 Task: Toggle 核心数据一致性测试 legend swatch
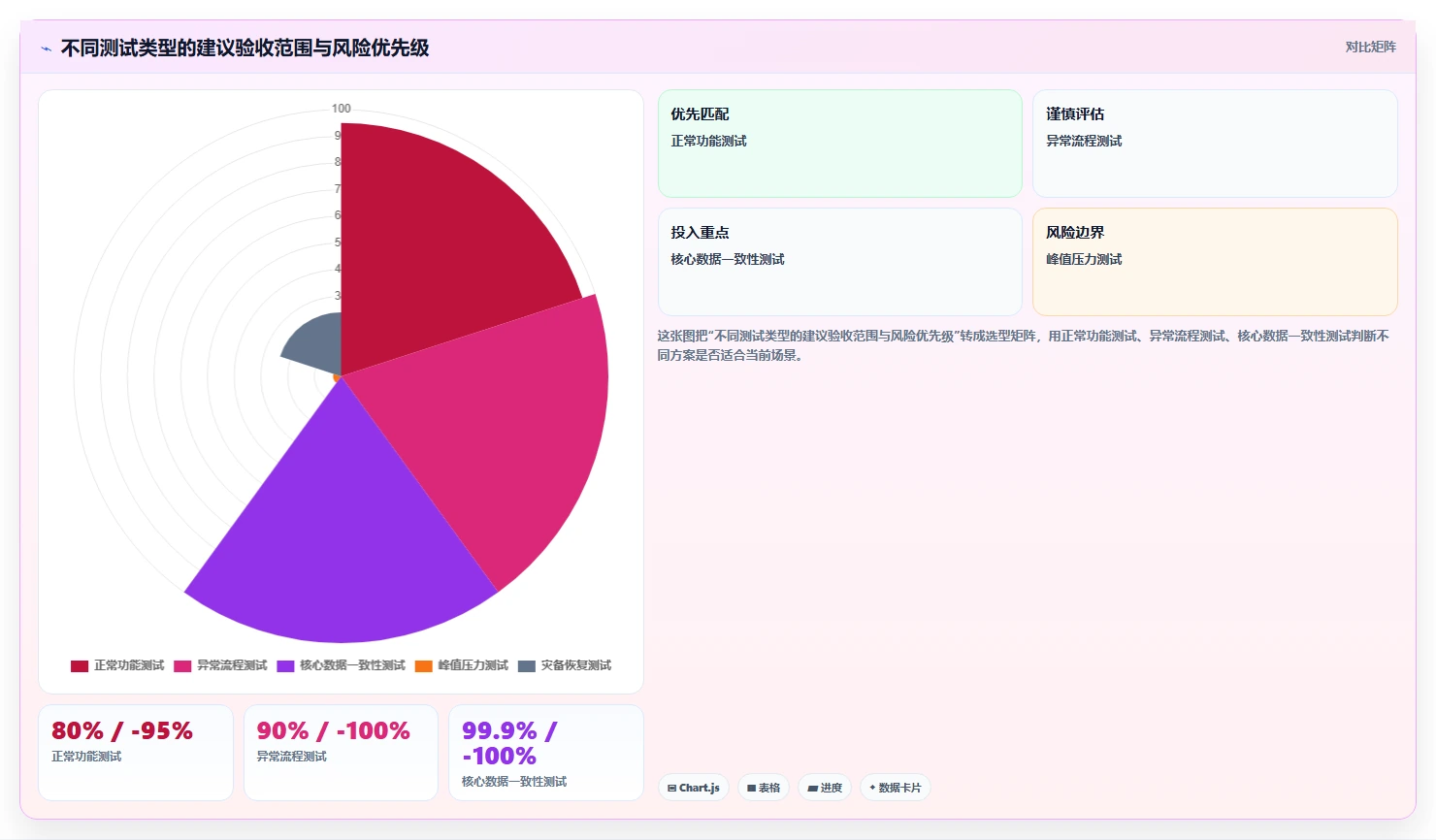tap(285, 665)
